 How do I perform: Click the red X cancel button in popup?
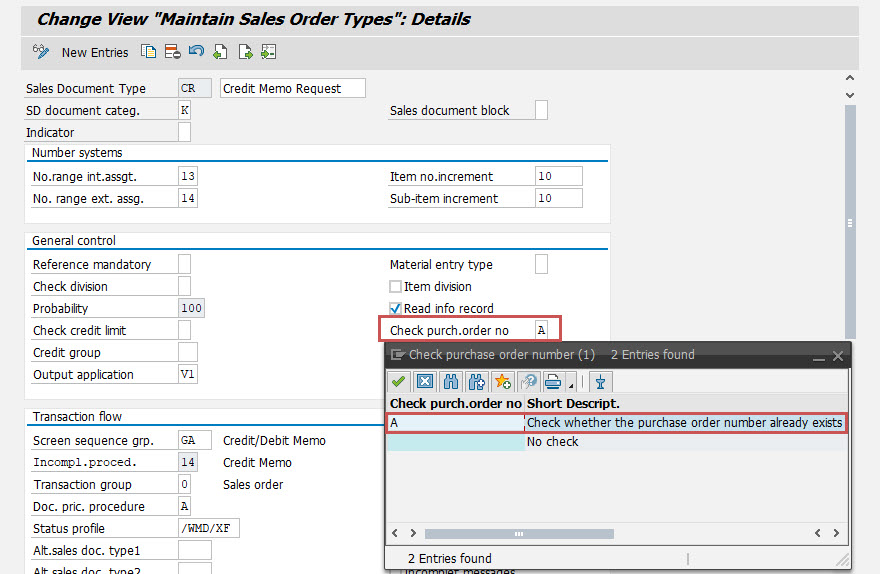point(425,381)
